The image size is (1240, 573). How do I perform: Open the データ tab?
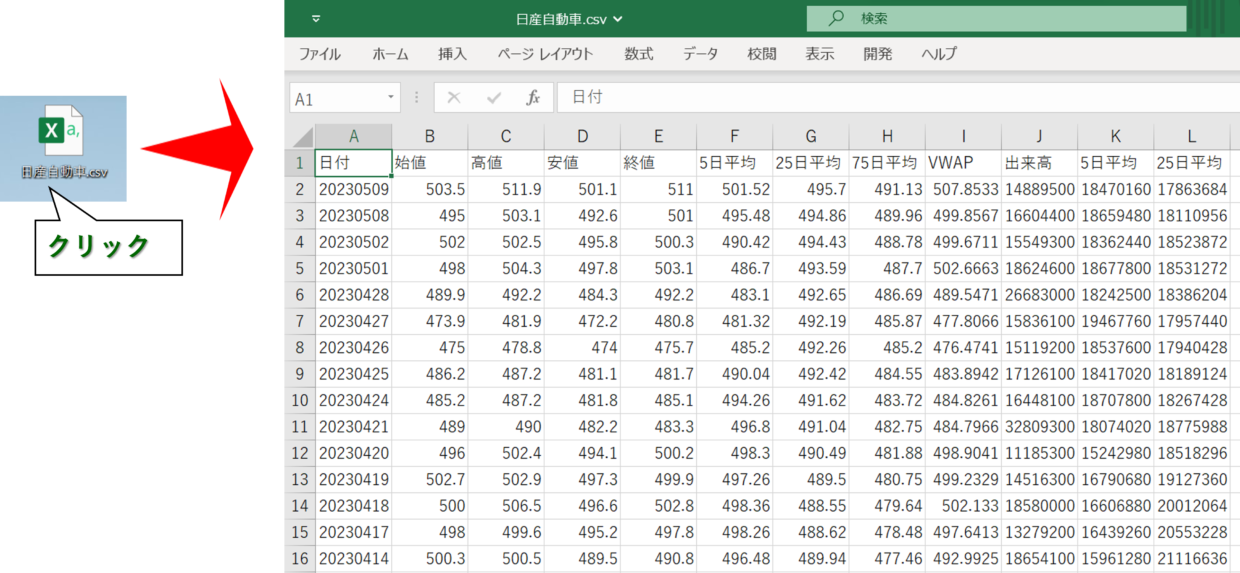701,55
